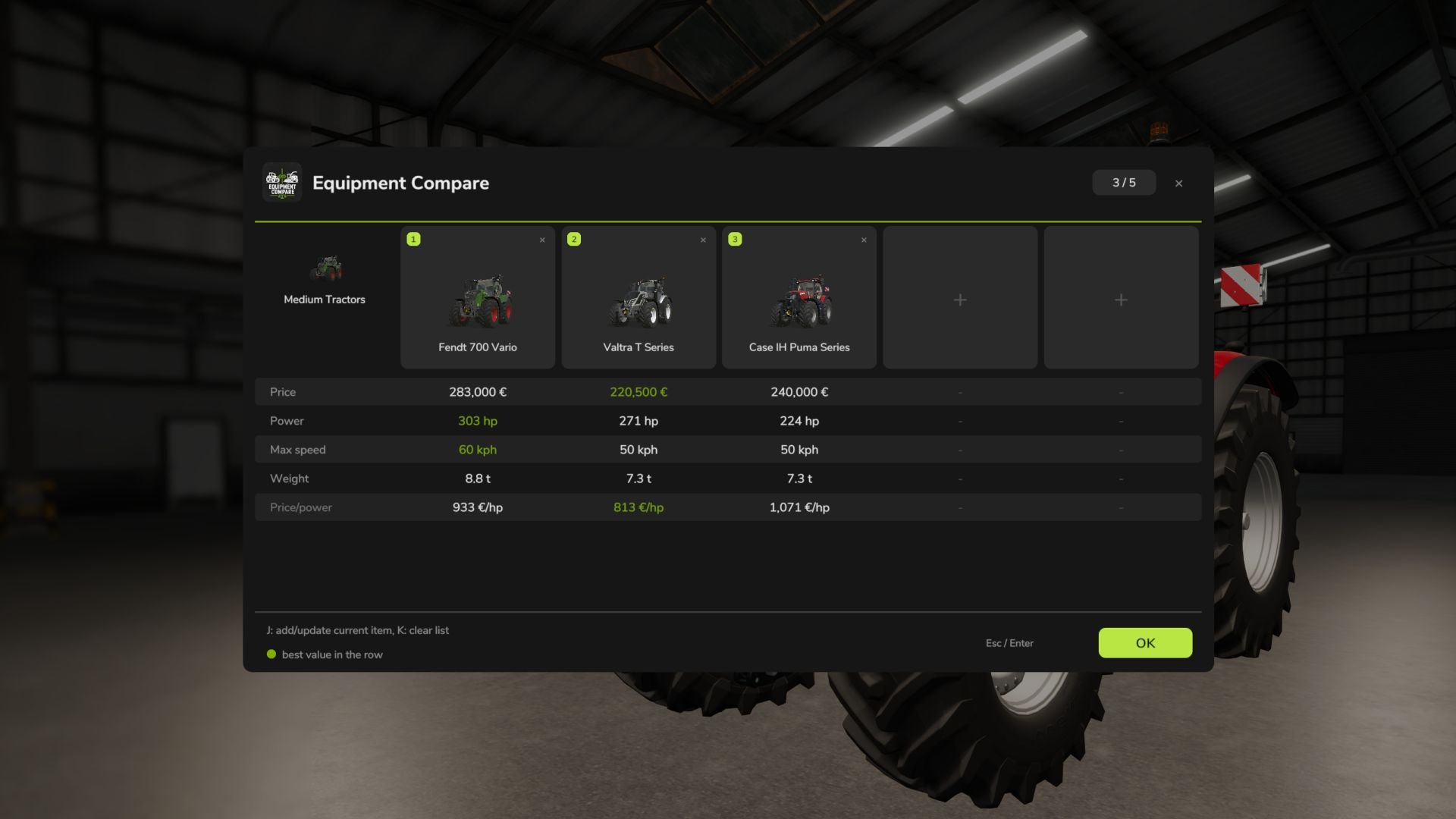The image size is (1456, 819).
Task: Click slot number 3 badge
Action: [x=735, y=239]
